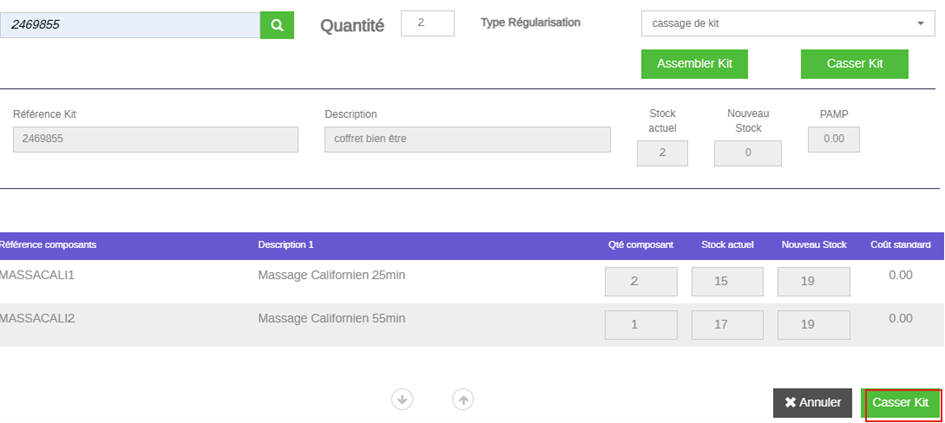945x423 pixels.
Task: Click the kit Nouveau Stock field
Action: coord(748,153)
